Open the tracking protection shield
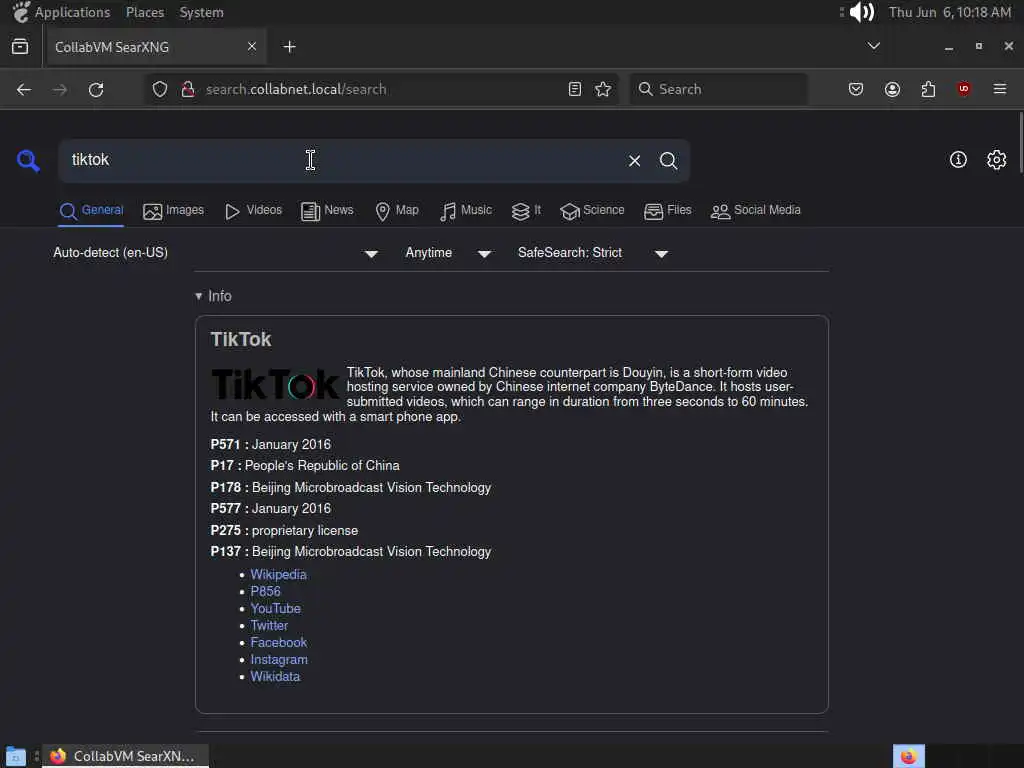 click(x=160, y=89)
